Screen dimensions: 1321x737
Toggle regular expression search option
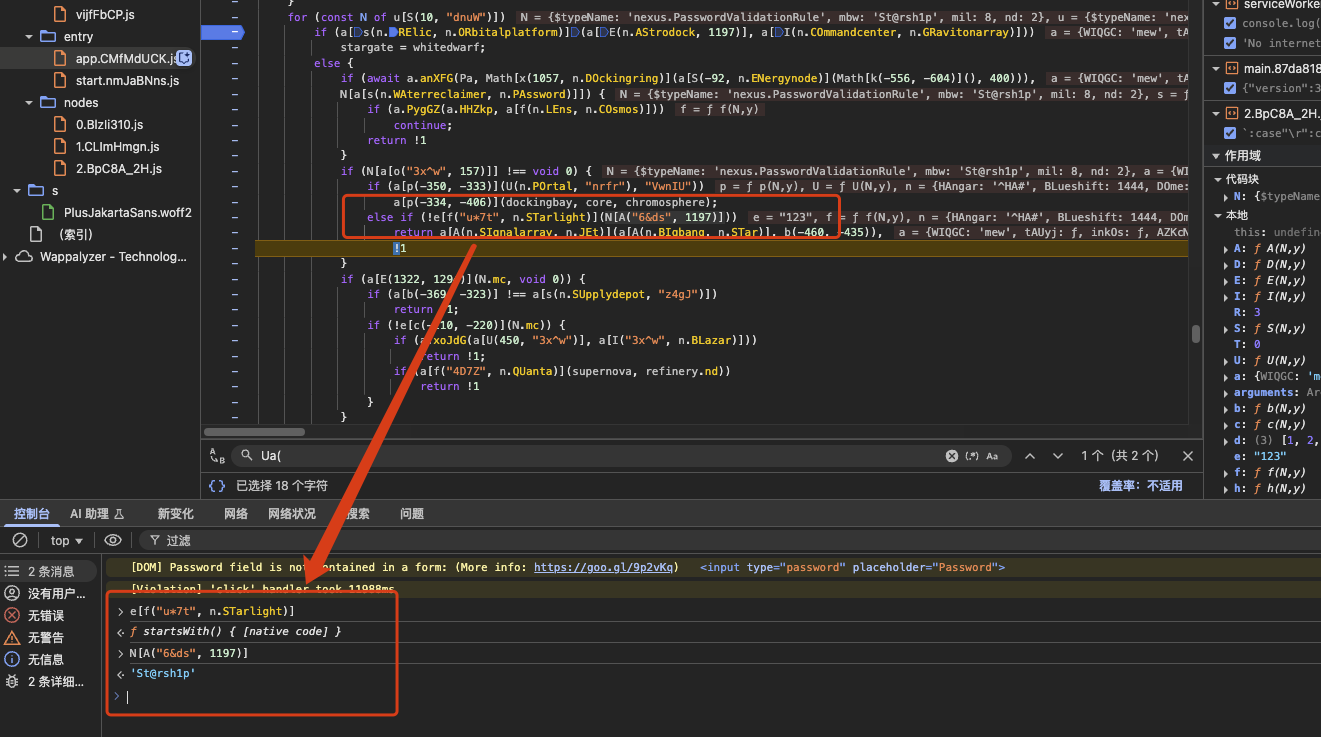[x=972, y=456]
